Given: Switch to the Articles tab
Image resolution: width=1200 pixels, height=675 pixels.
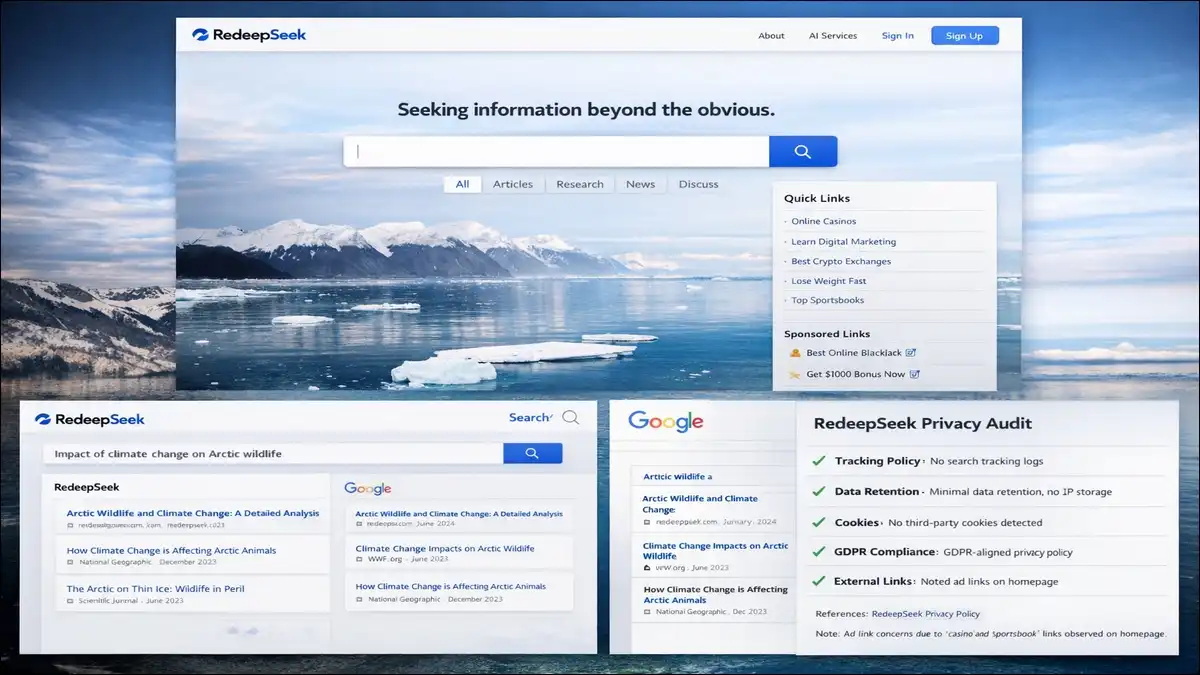Looking at the screenshot, I should tap(513, 184).
